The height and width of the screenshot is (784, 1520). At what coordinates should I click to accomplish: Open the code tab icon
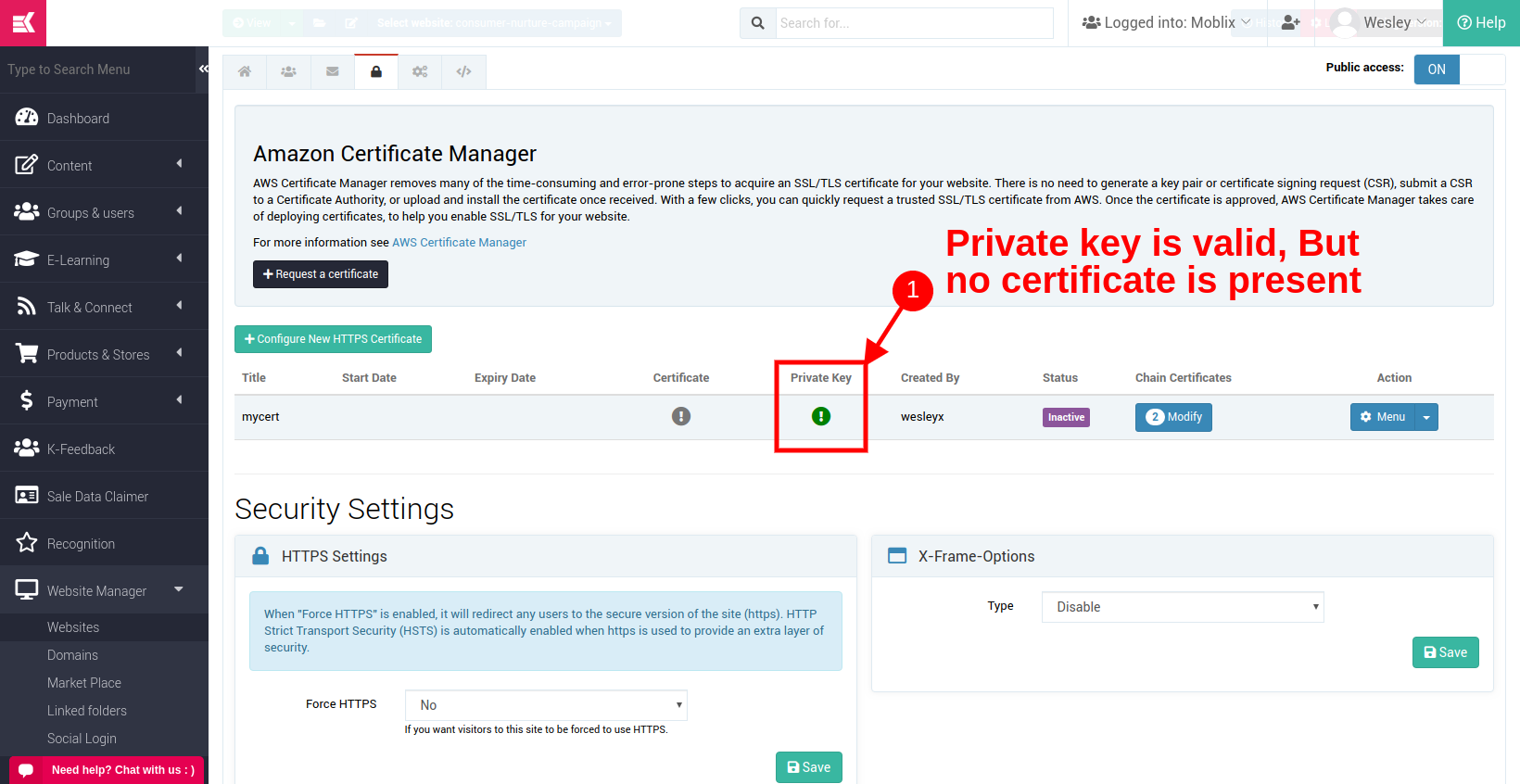463,71
